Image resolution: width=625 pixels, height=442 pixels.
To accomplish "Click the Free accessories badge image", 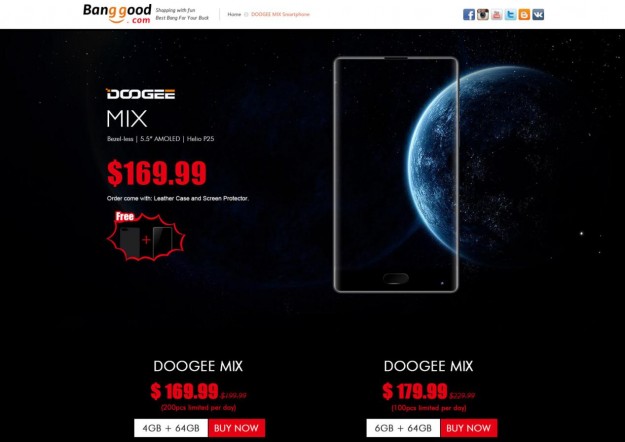I will tap(145, 236).
